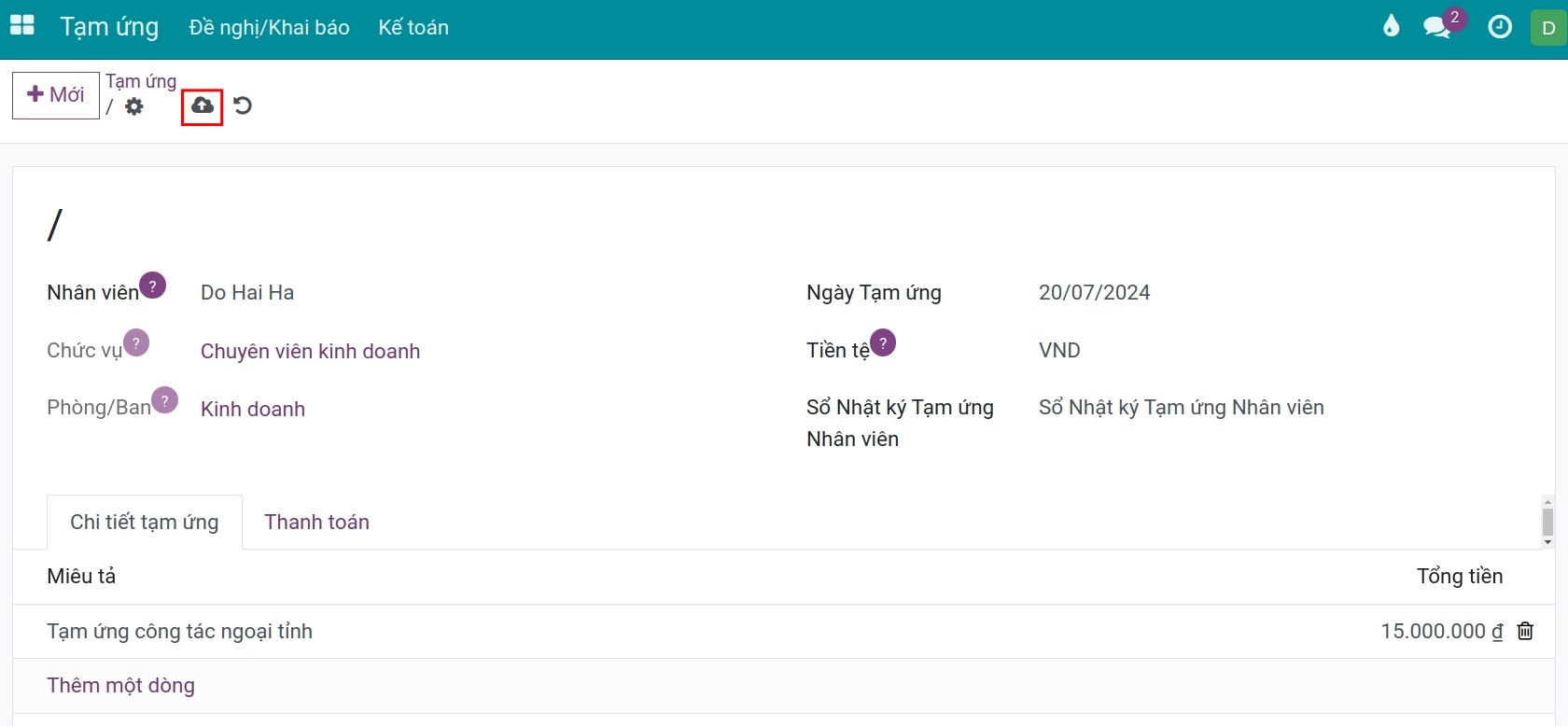Viewport: 1568px width, 726px height.
Task: Open the apps grid home menu
Action: click(x=21, y=26)
